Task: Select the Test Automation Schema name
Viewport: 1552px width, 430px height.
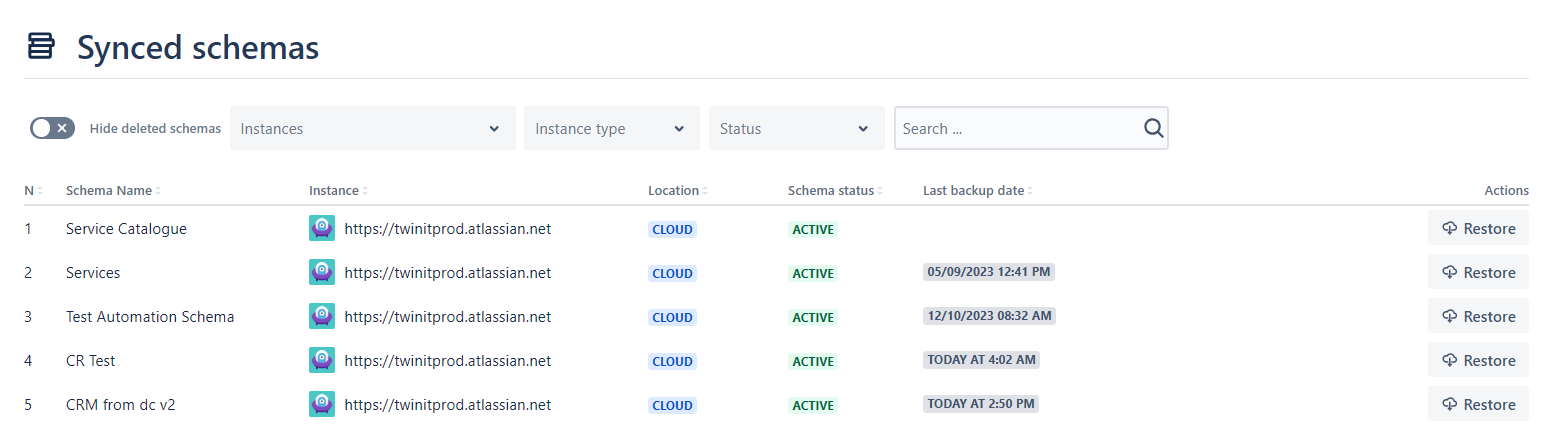Action: [x=150, y=317]
